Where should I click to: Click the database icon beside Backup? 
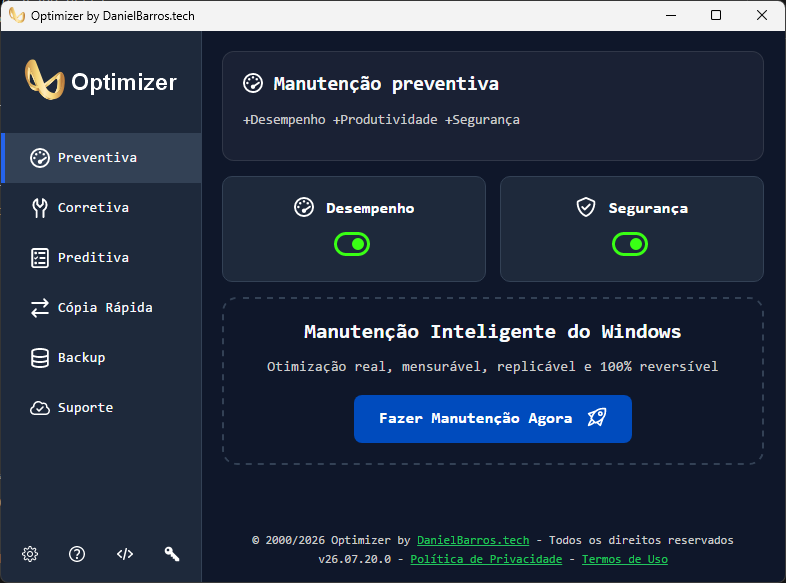(x=40, y=358)
